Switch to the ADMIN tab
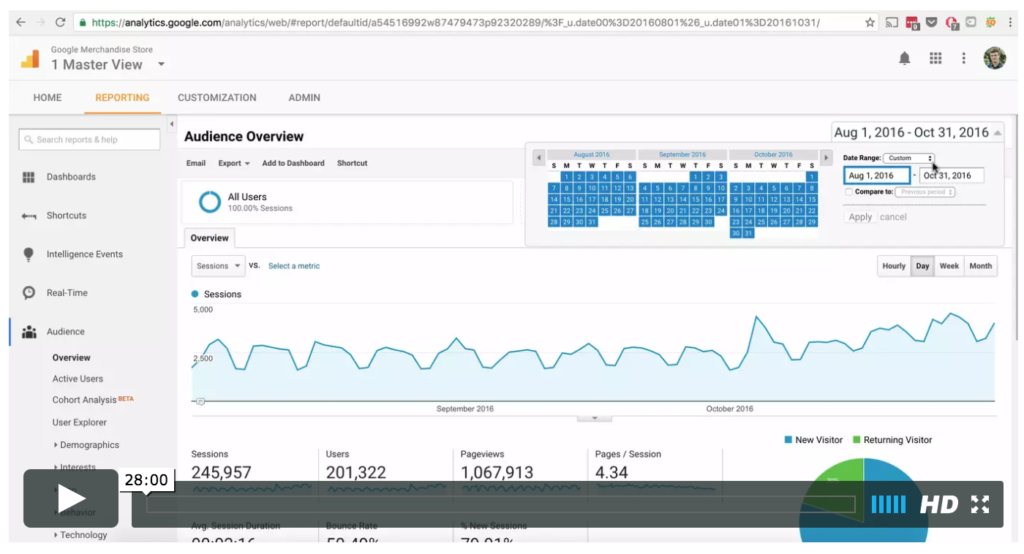1024x554 pixels. (x=304, y=97)
